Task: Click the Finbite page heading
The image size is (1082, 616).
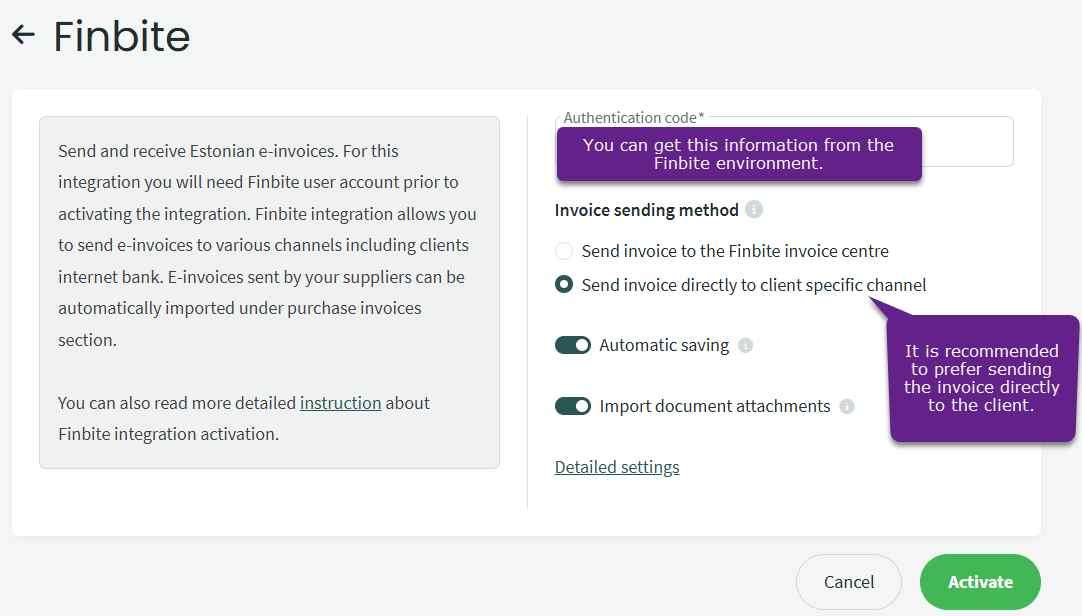Action: click(121, 37)
